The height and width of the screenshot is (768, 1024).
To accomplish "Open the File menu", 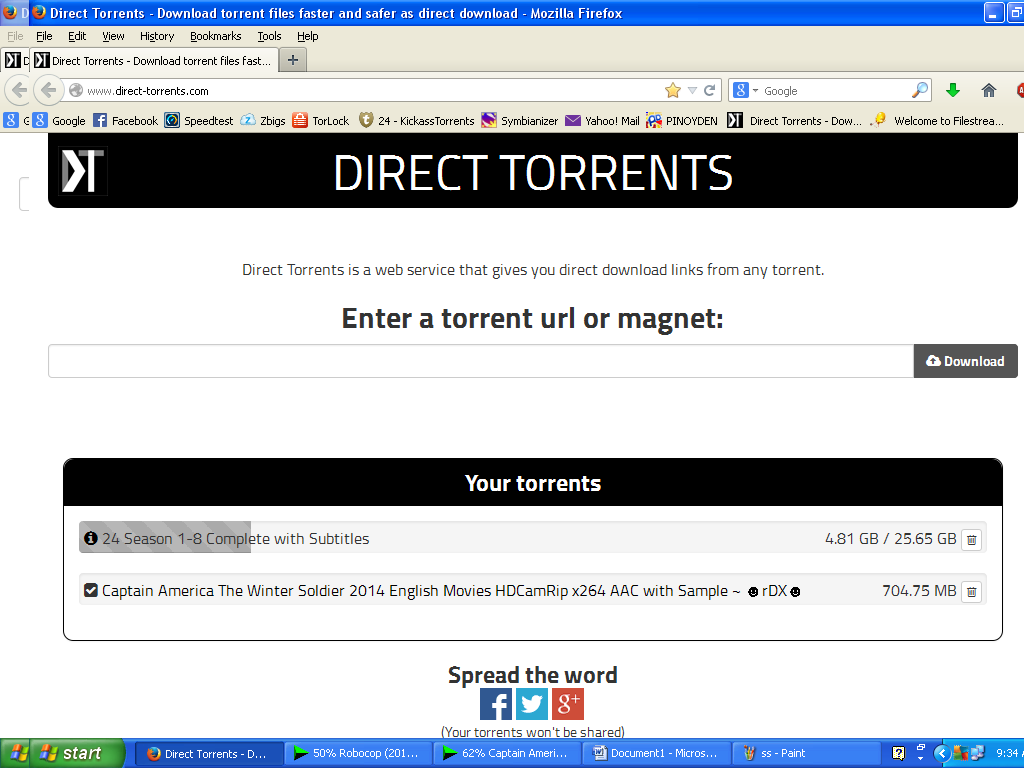I will click(x=44, y=36).
